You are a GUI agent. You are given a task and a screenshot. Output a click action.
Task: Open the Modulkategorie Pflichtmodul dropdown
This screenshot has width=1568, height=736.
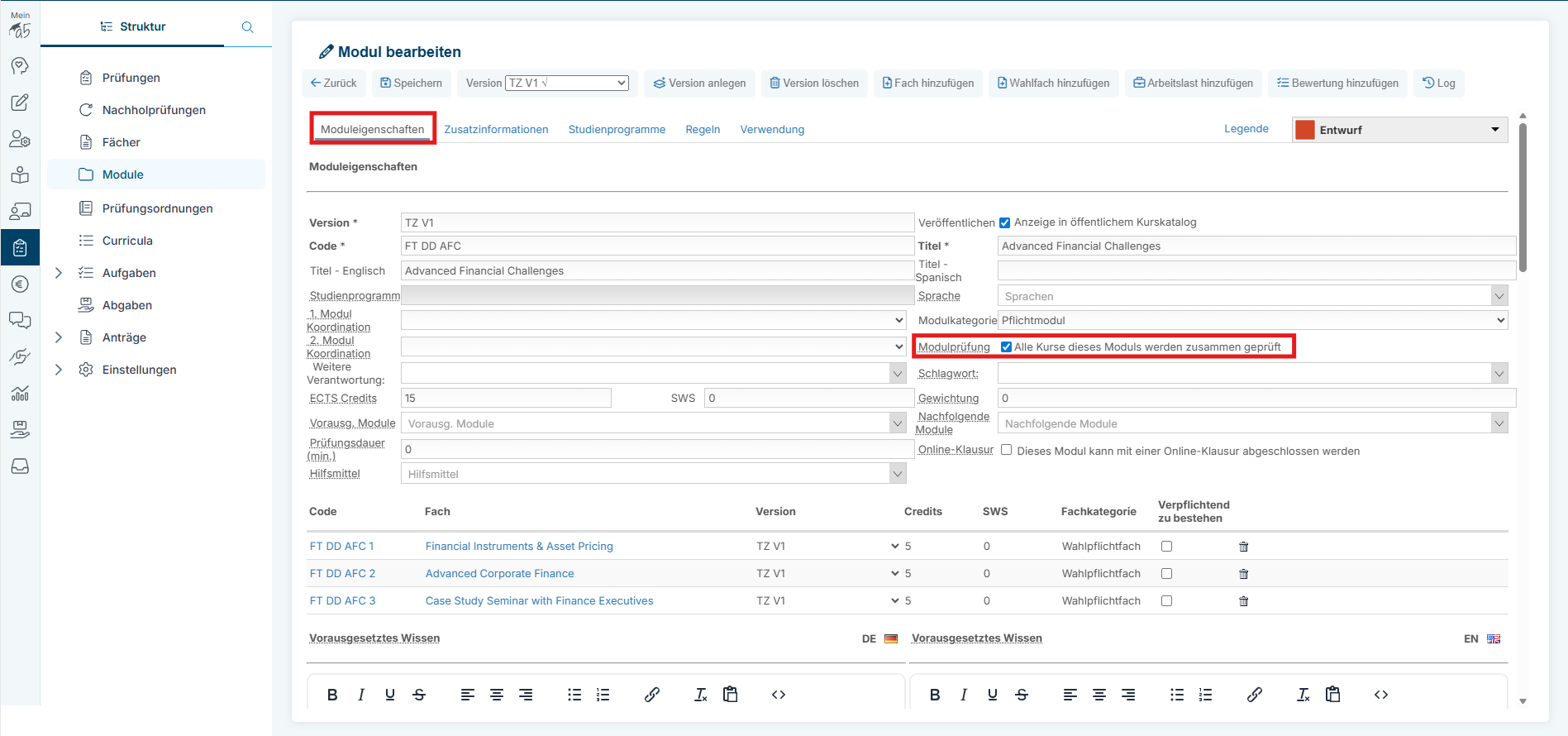(x=1252, y=320)
